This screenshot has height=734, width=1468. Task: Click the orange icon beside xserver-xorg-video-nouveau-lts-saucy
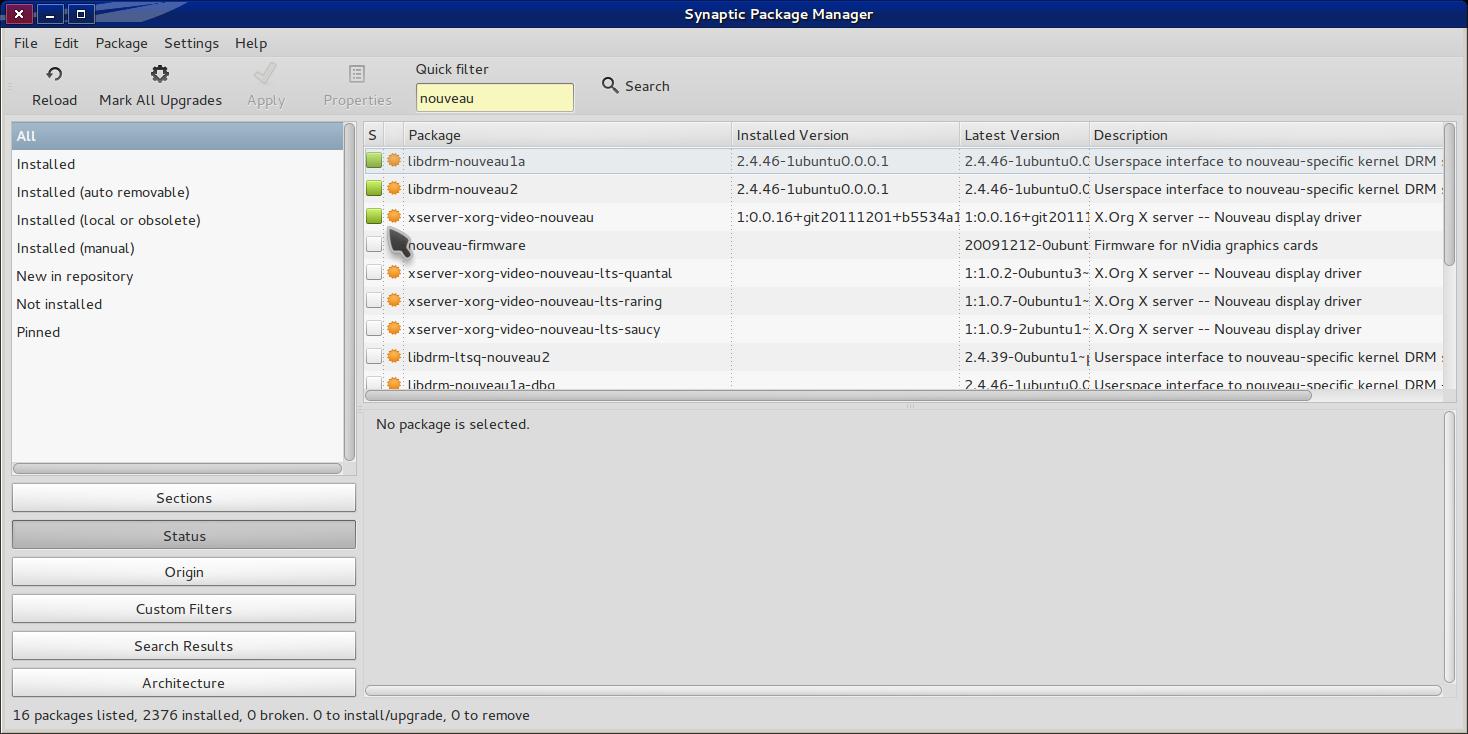click(394, 329)
